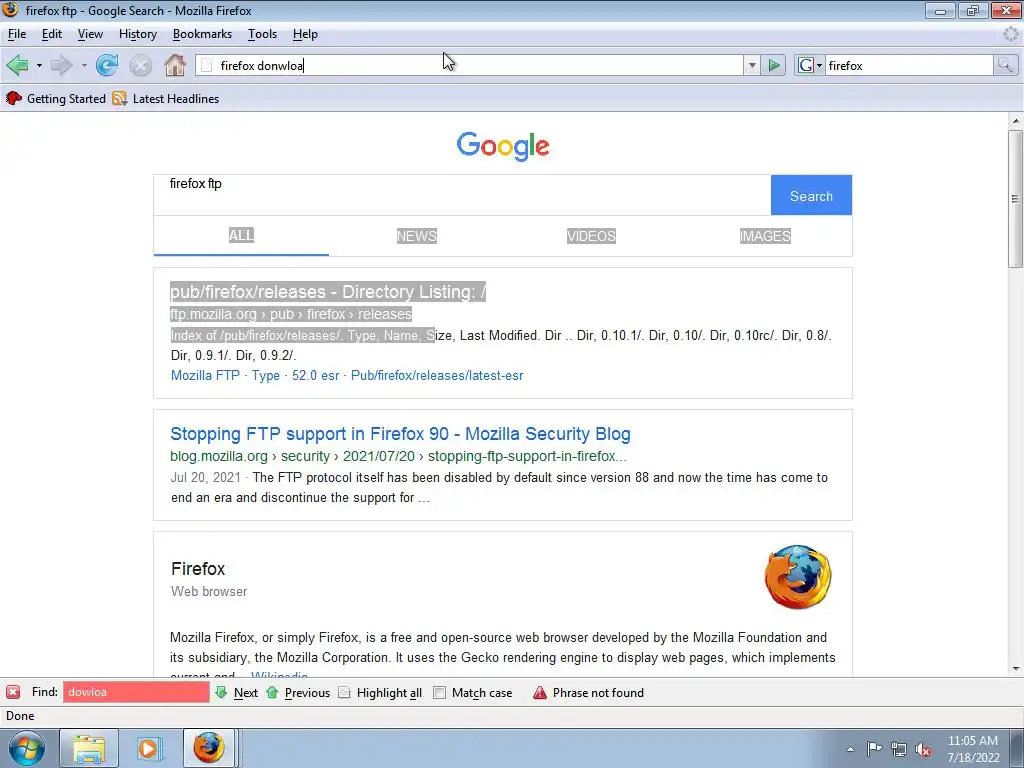Click the muted volume tray icon
Image resolution: width=1024 pixels, height=768 pixels.
point(923,749)
